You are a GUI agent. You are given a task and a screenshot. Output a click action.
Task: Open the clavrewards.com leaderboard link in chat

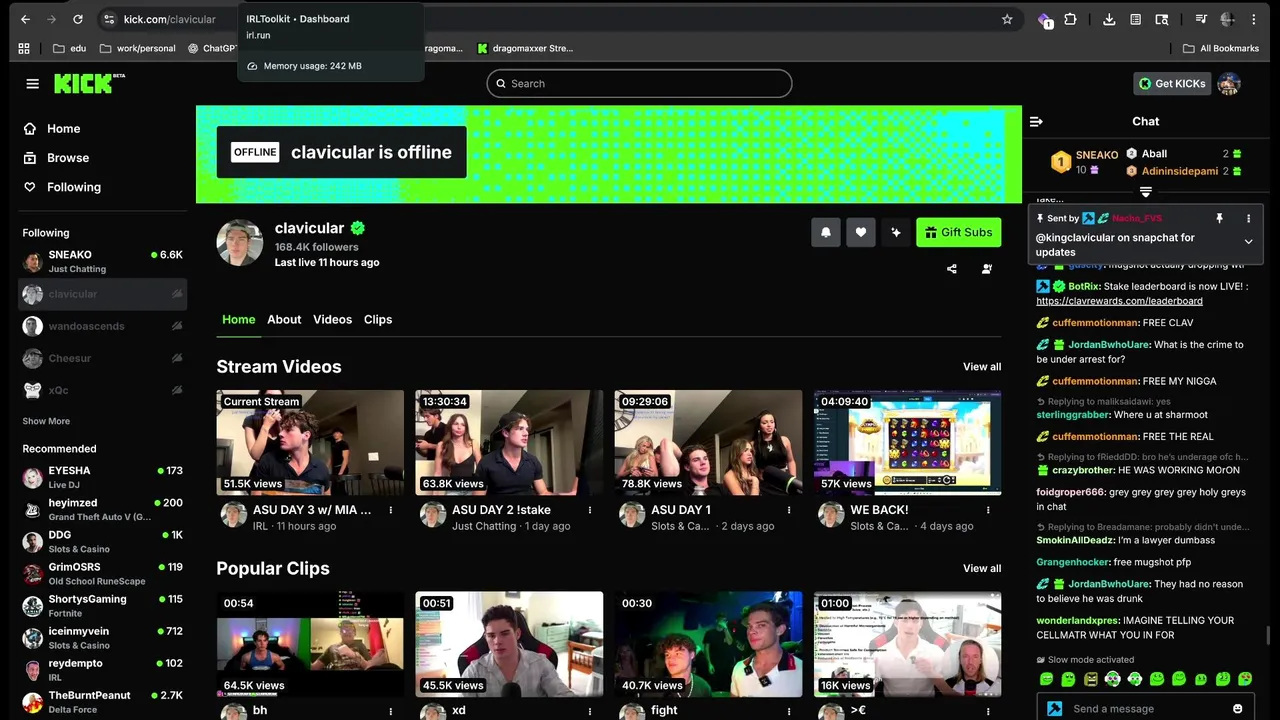1119,301
